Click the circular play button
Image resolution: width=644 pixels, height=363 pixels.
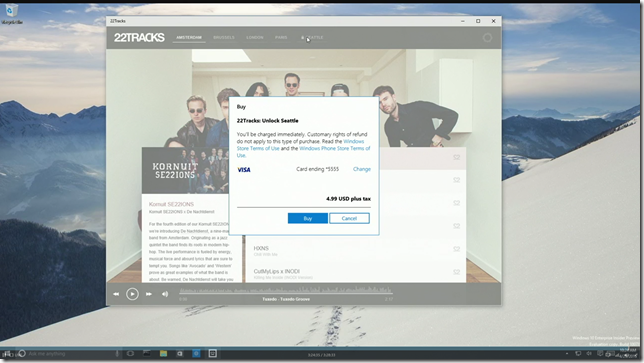[x=132, y=294]
